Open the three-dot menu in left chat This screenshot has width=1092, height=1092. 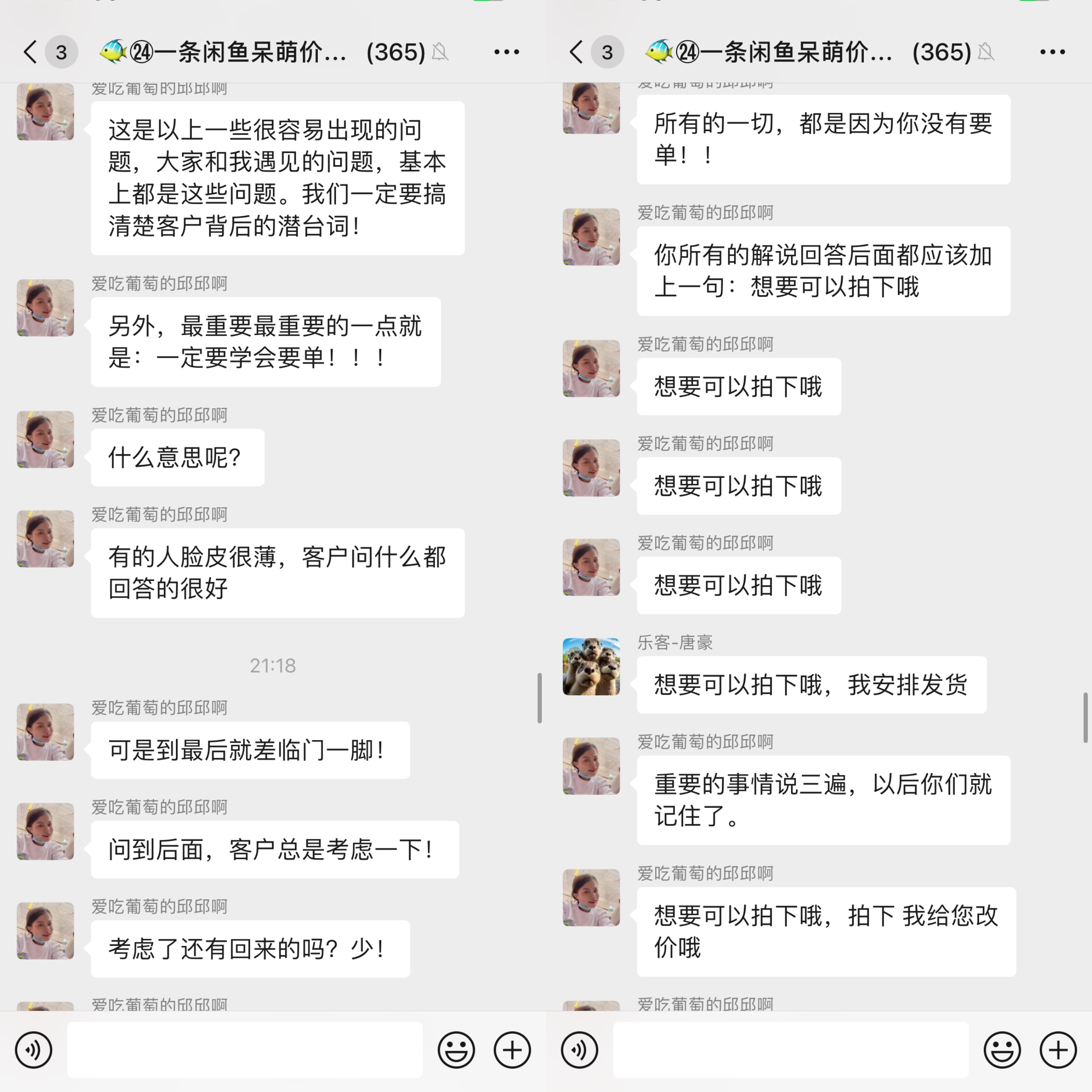tap(506, 52)
